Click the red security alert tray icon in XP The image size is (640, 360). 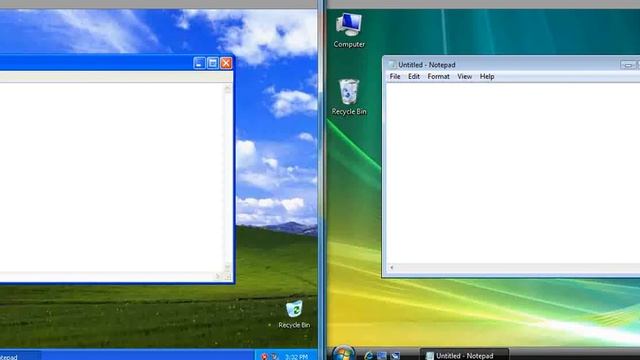click(264, 357)
